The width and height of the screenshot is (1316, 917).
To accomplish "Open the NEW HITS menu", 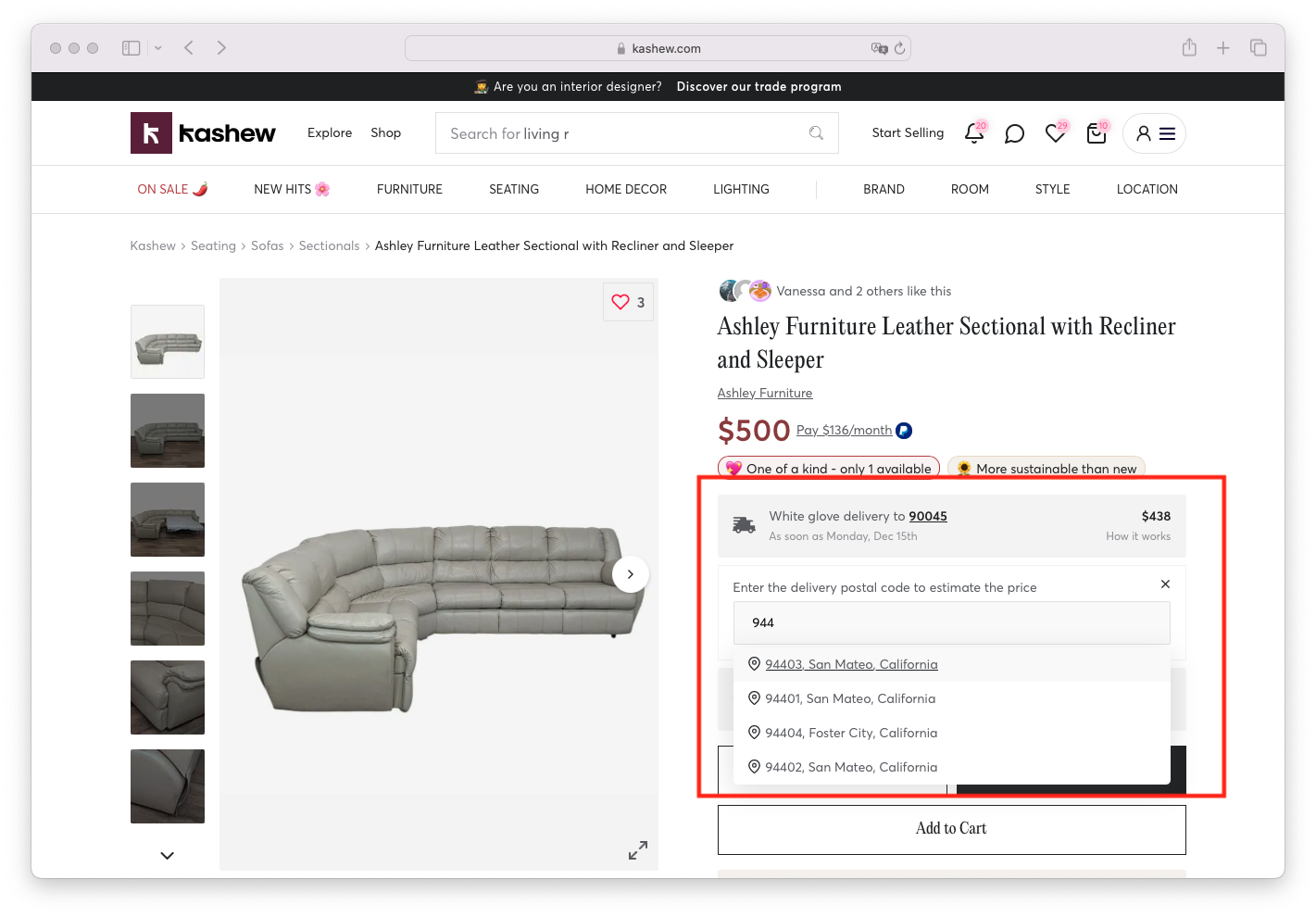I will pyautogui.click(x=292, y=189).
